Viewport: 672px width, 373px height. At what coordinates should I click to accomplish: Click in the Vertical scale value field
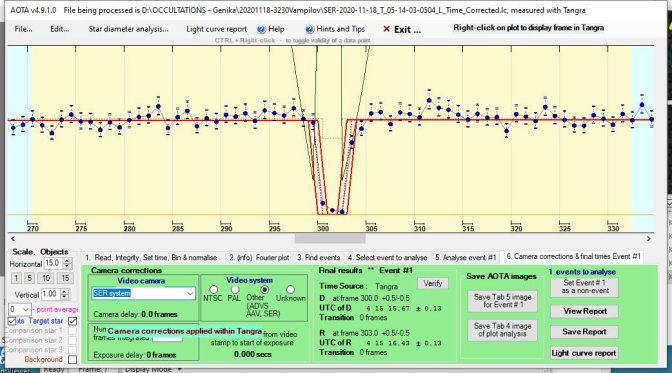click(50, 294)
